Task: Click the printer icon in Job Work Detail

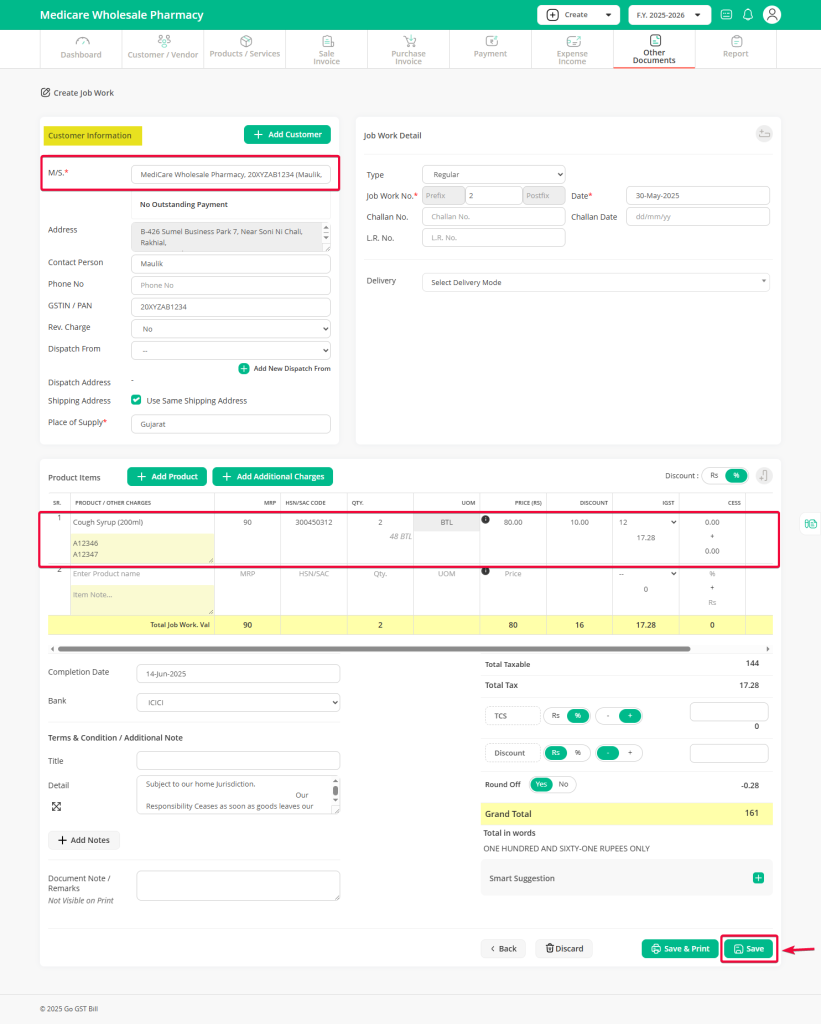Action: pyautogui.click(x=763, y=133)
